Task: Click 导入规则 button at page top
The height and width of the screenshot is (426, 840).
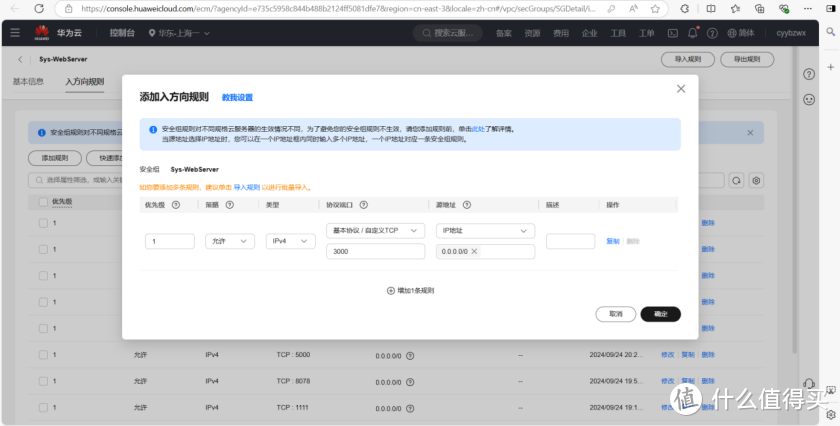Action: pos(688,59)
